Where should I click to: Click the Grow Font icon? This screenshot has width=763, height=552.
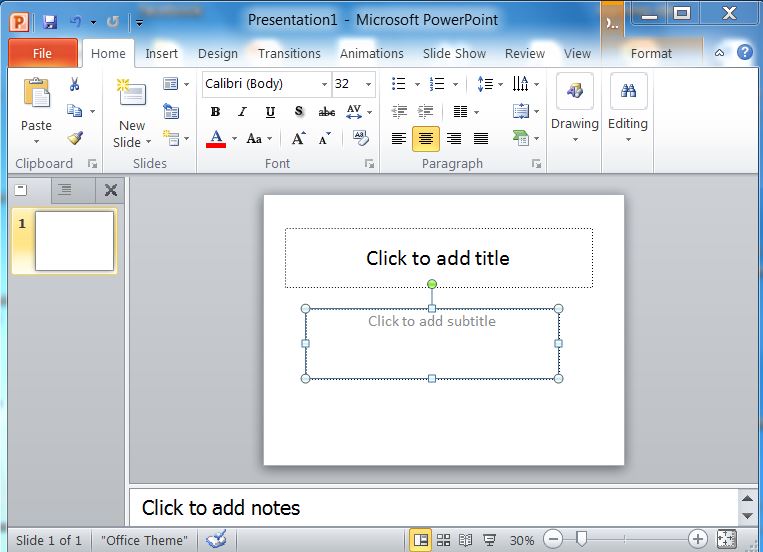coord(298,139)
